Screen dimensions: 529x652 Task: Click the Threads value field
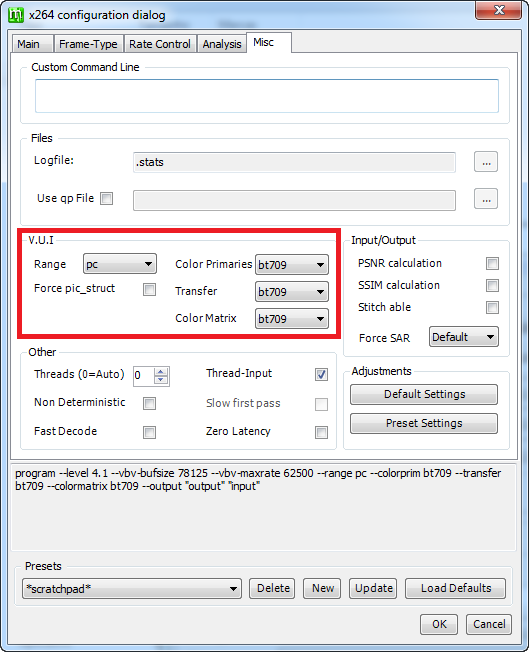[x=143, y=376]
